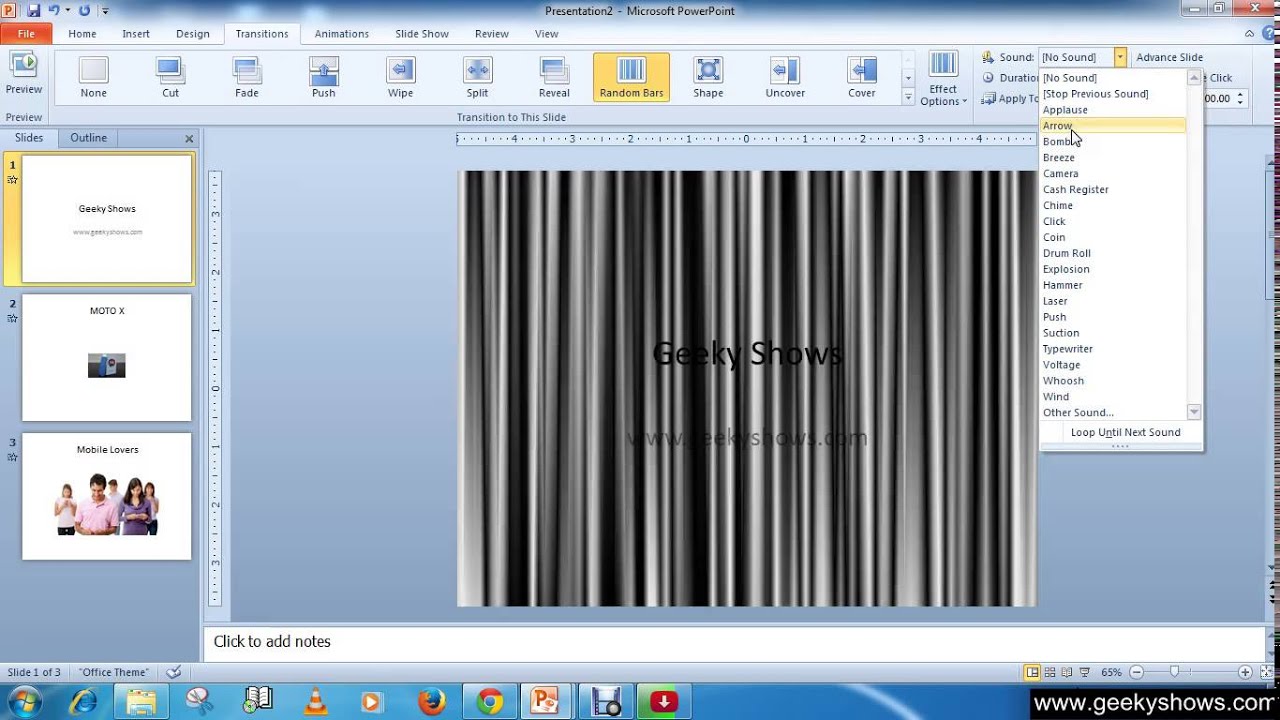Select [Stop Previous Sound] option
The image size is (1280, 720).
pyautogui.click(x=1113, y=94)
